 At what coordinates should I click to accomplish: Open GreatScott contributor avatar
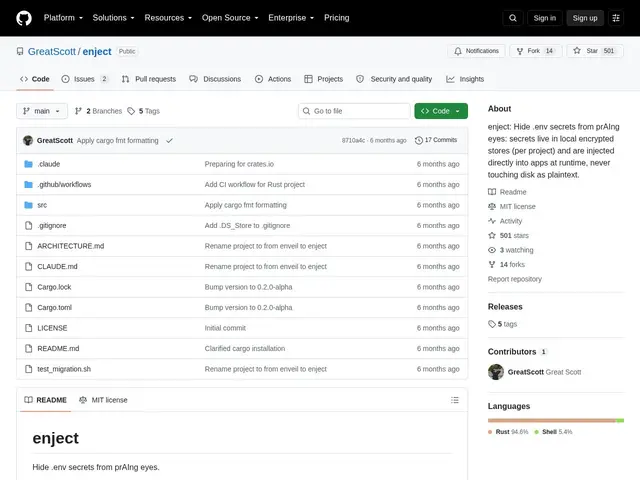click(496, 372)
